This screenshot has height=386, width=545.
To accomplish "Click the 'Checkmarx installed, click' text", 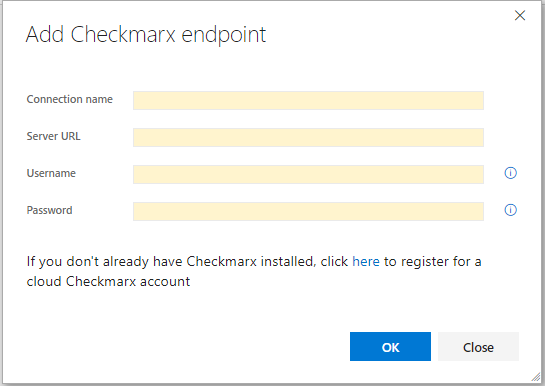I will (267, 262).
